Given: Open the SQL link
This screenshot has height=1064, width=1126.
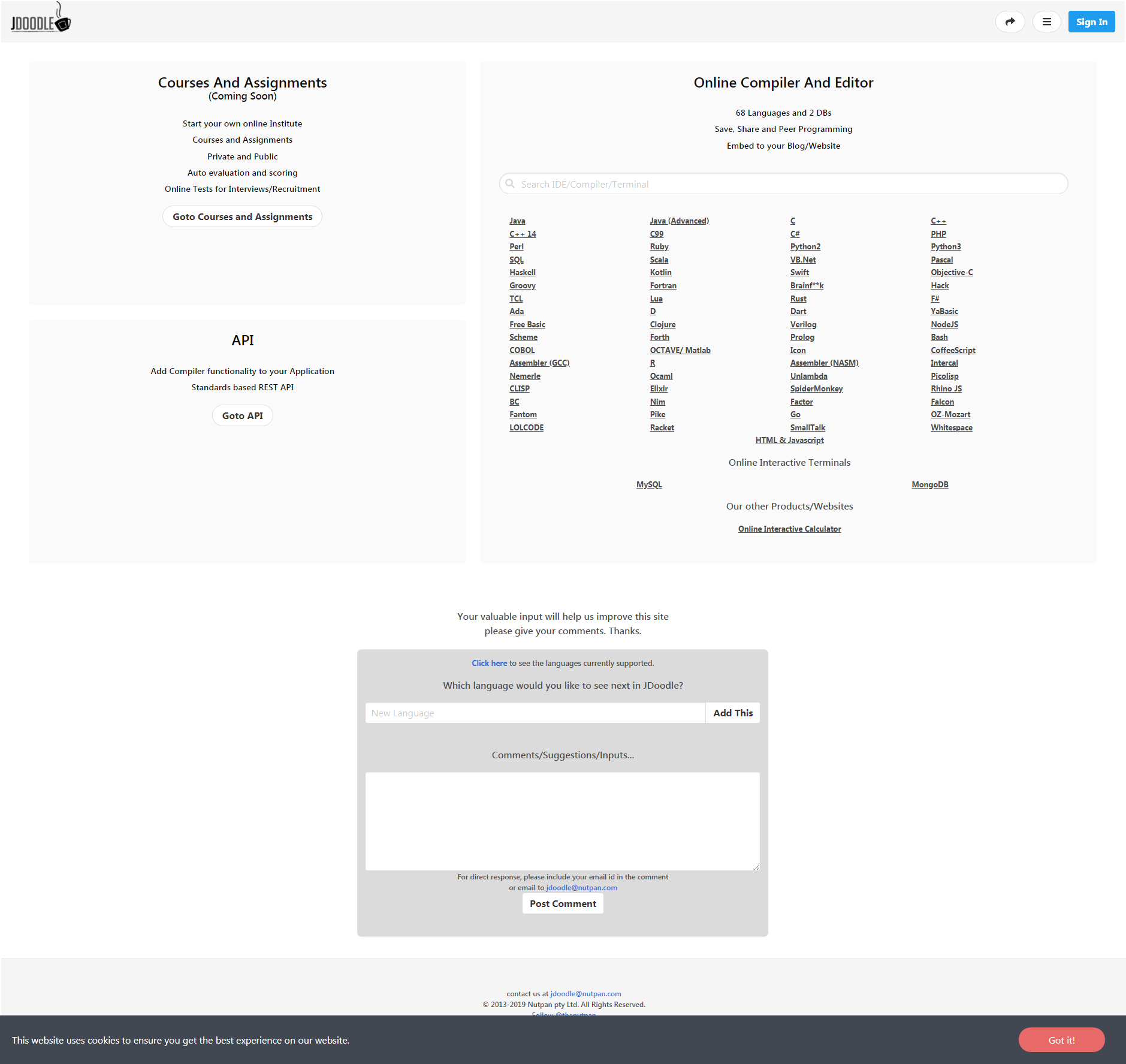Looking at the screenshot, I should click(x=516, y=260).
